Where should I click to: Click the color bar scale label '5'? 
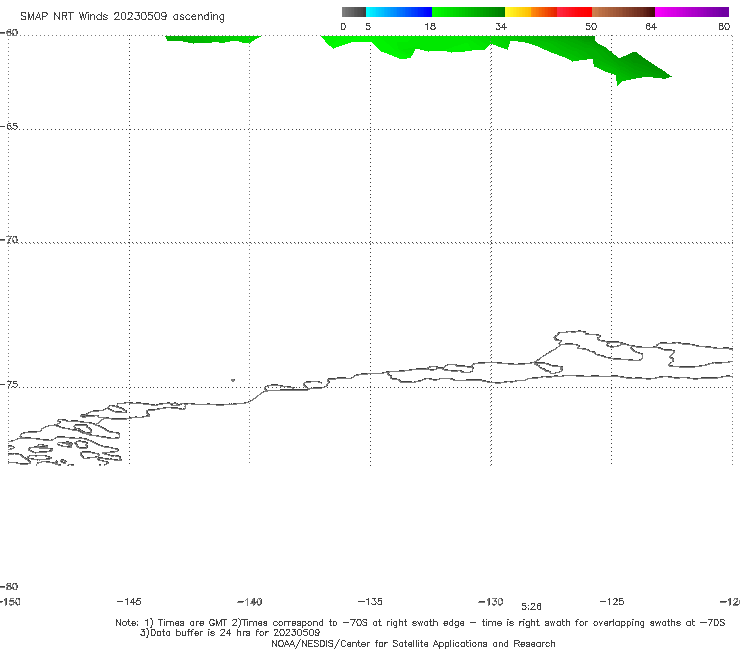pyautogui.click(x=368, y=26)
